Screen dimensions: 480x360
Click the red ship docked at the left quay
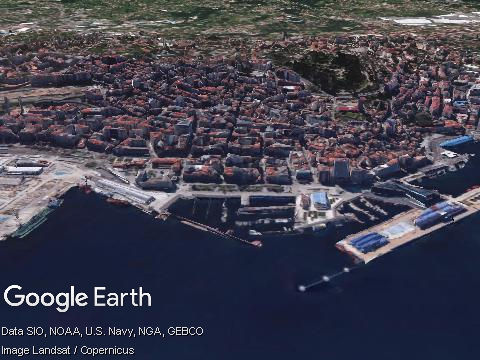pos(117,202)
